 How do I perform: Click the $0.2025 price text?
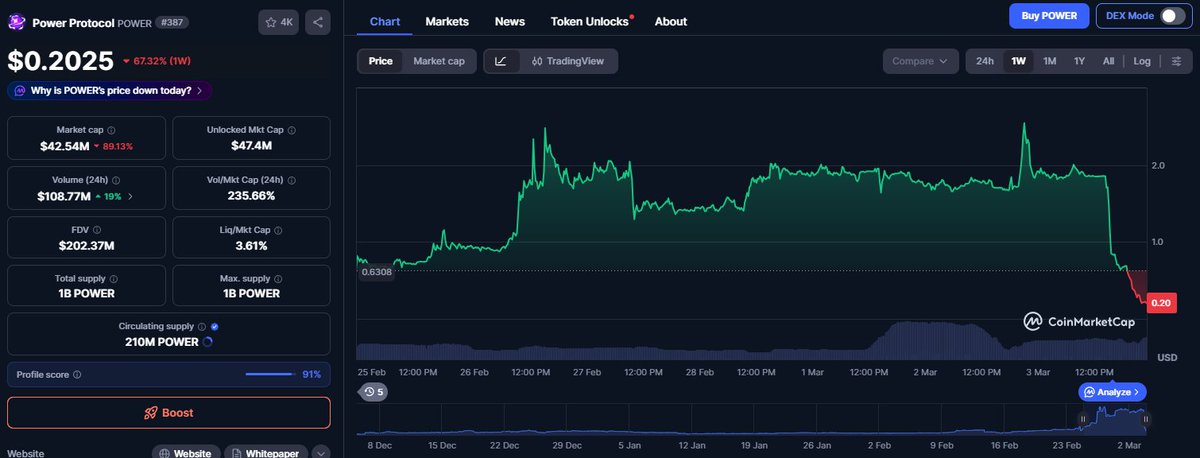click(x=61, y=61)
